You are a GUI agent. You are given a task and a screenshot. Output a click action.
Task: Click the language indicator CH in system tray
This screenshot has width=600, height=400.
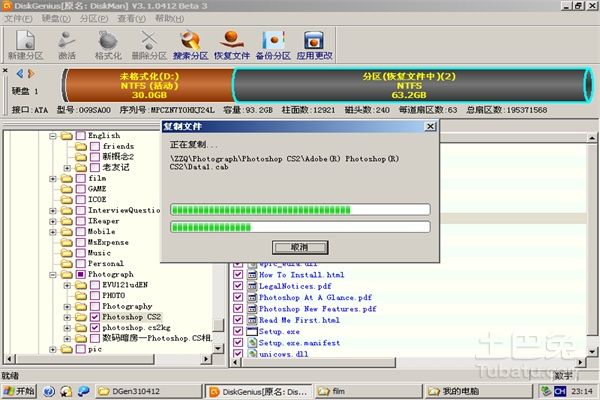pyautogui.click(x=560, y=391)
